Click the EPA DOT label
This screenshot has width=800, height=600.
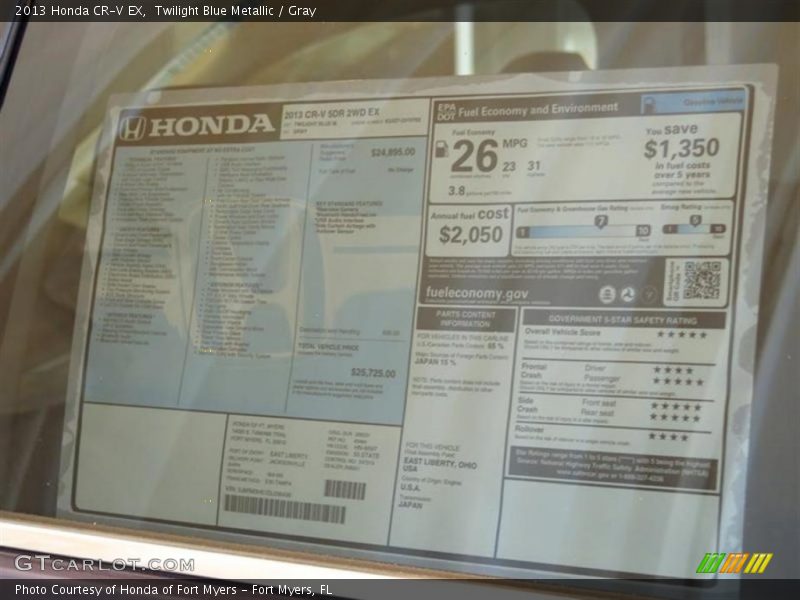pos(446,111)
